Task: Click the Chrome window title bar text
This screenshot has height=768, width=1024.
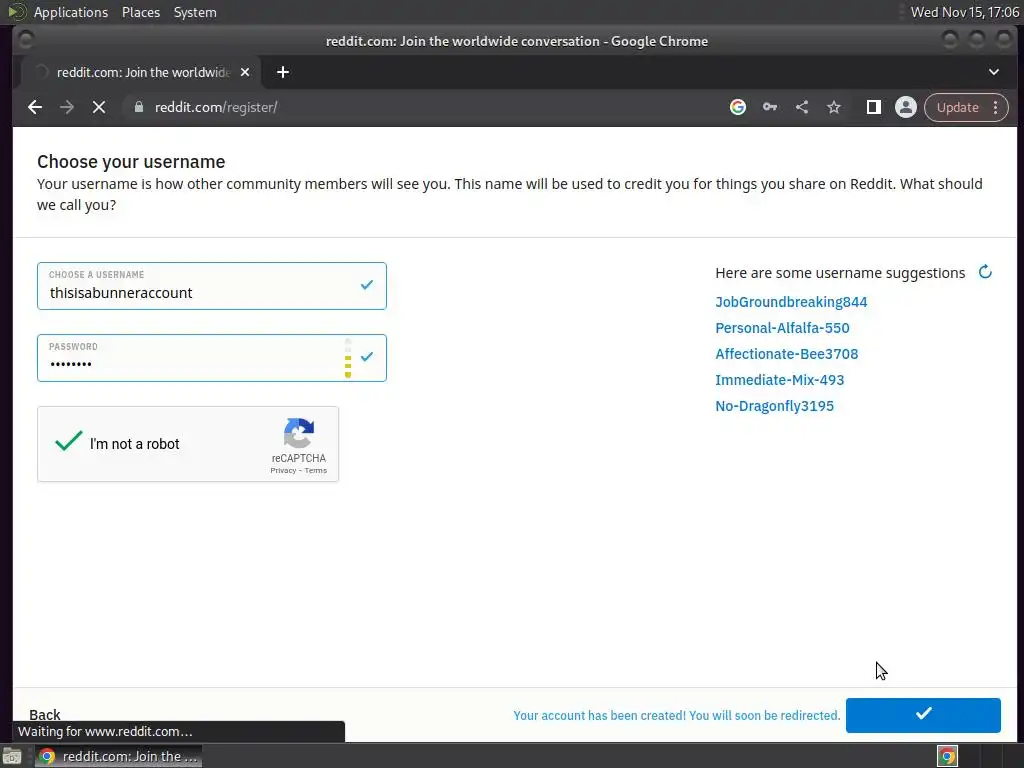Action: [517, 41]
